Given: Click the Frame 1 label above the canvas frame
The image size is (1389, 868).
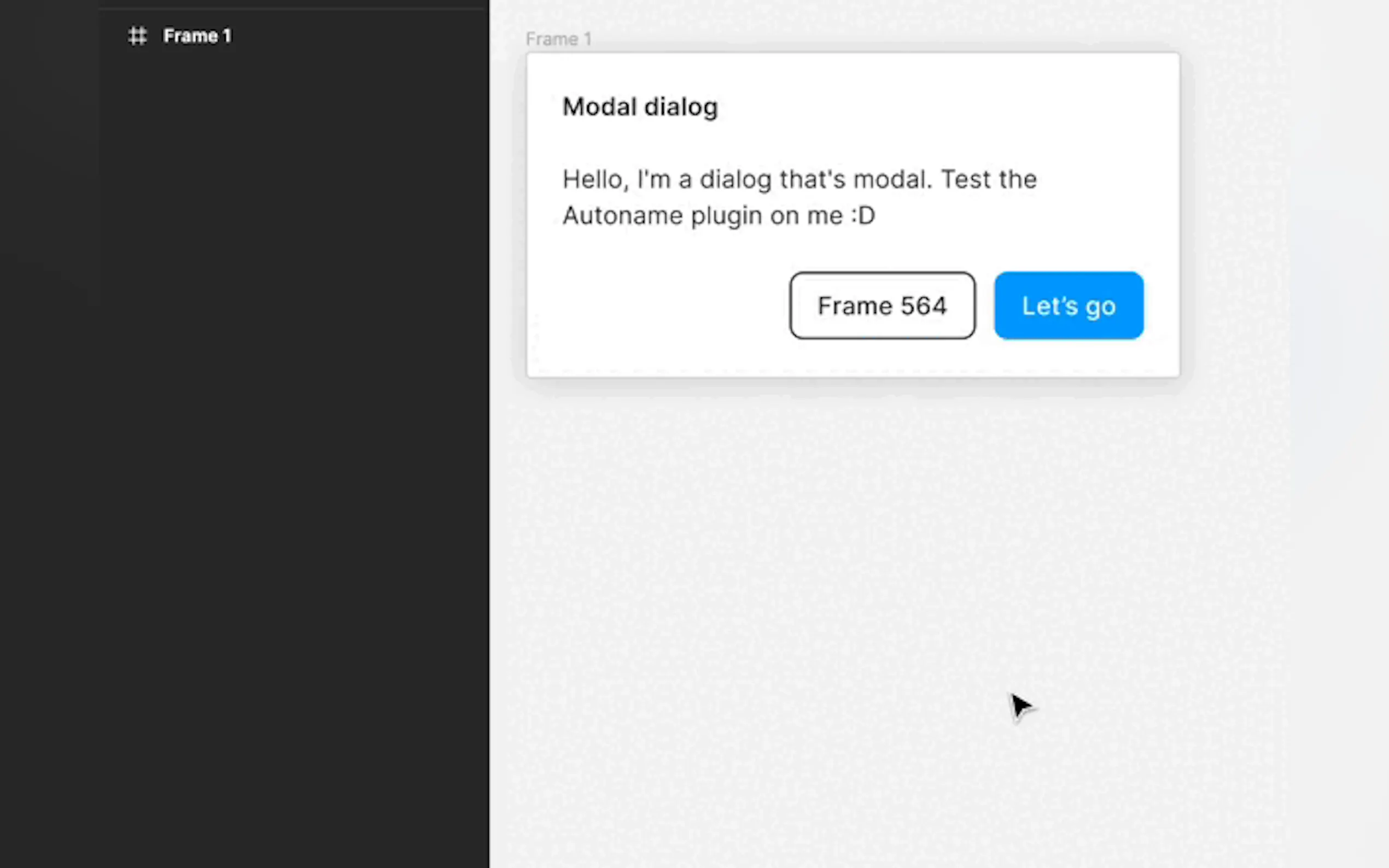Looking at the screenshot, I should click(558, 39).
